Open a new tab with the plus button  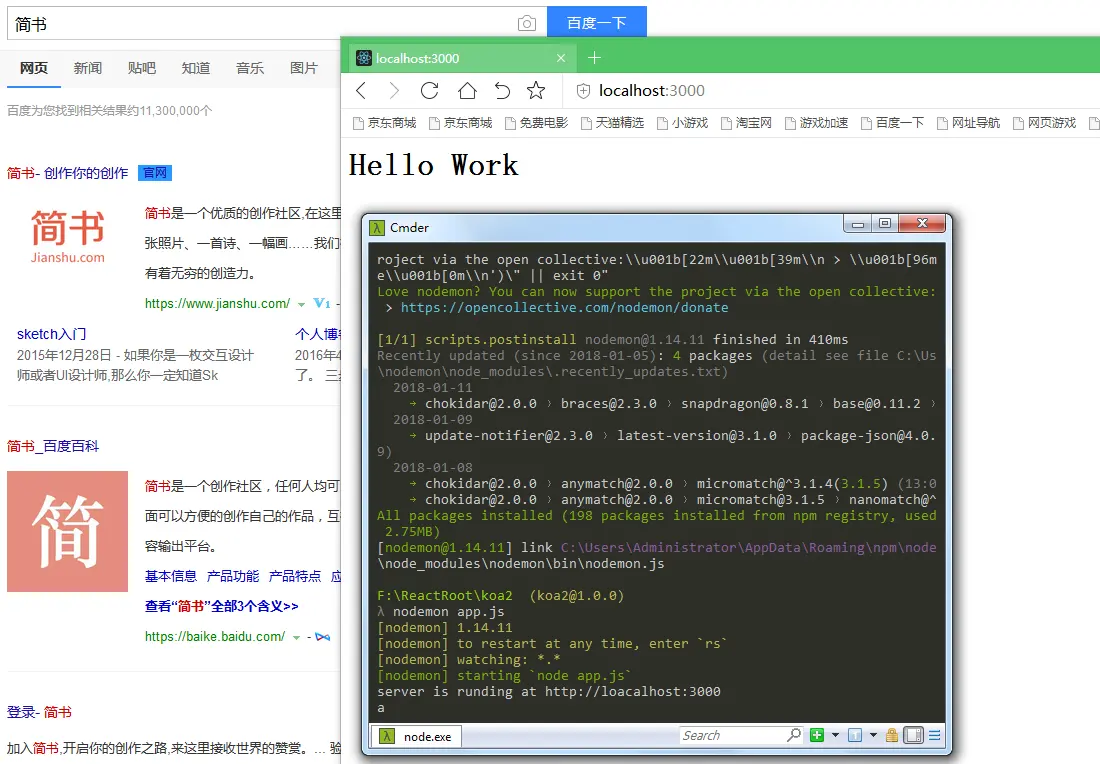[594, 58]
